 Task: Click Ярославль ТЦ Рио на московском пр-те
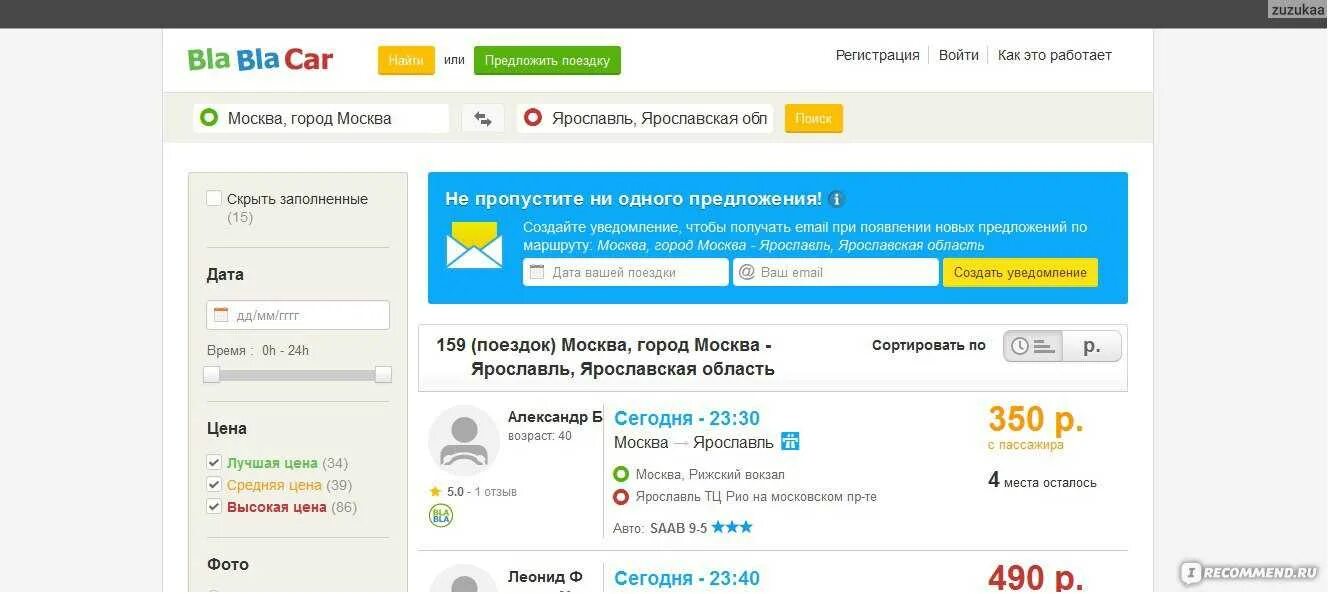click(x=756, y=496)
